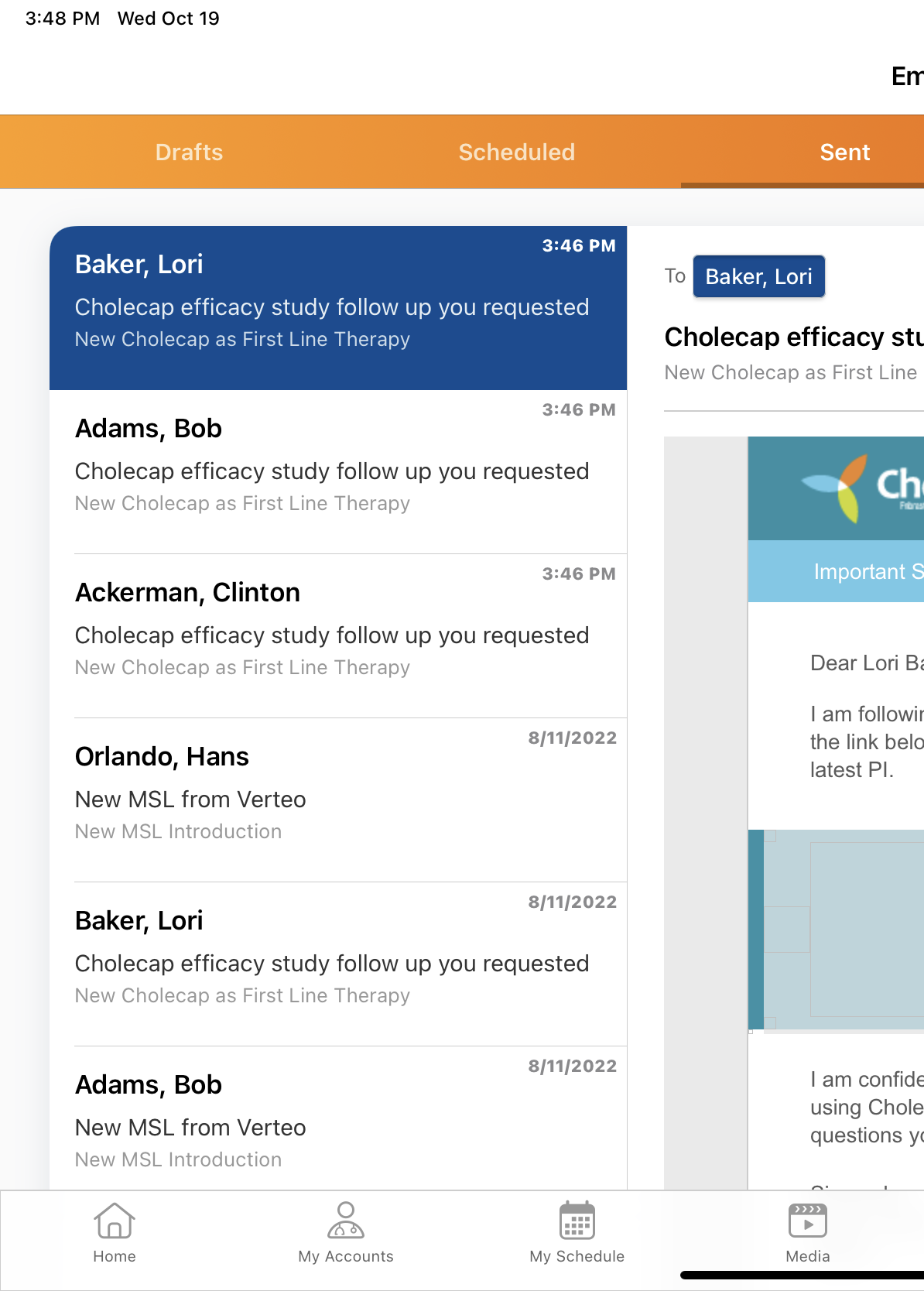
Task: Click the Baker, Lori recipient chip
Action: tap(758, 276)
